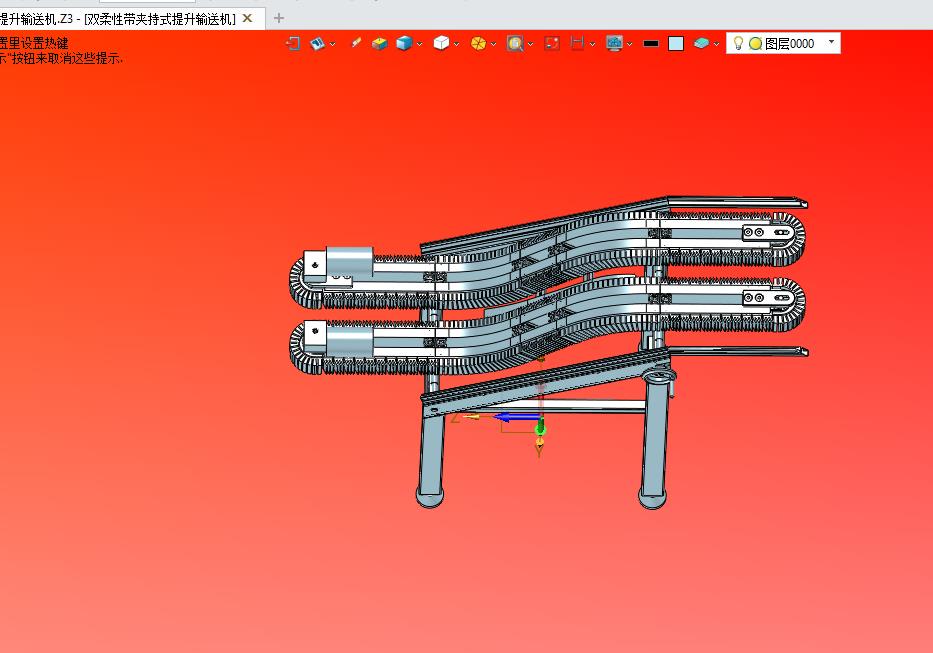Screen dimensions: 933x653
Task: Open dropdown arrow beside view-alignment icon
Action: (x=333, y=44)
